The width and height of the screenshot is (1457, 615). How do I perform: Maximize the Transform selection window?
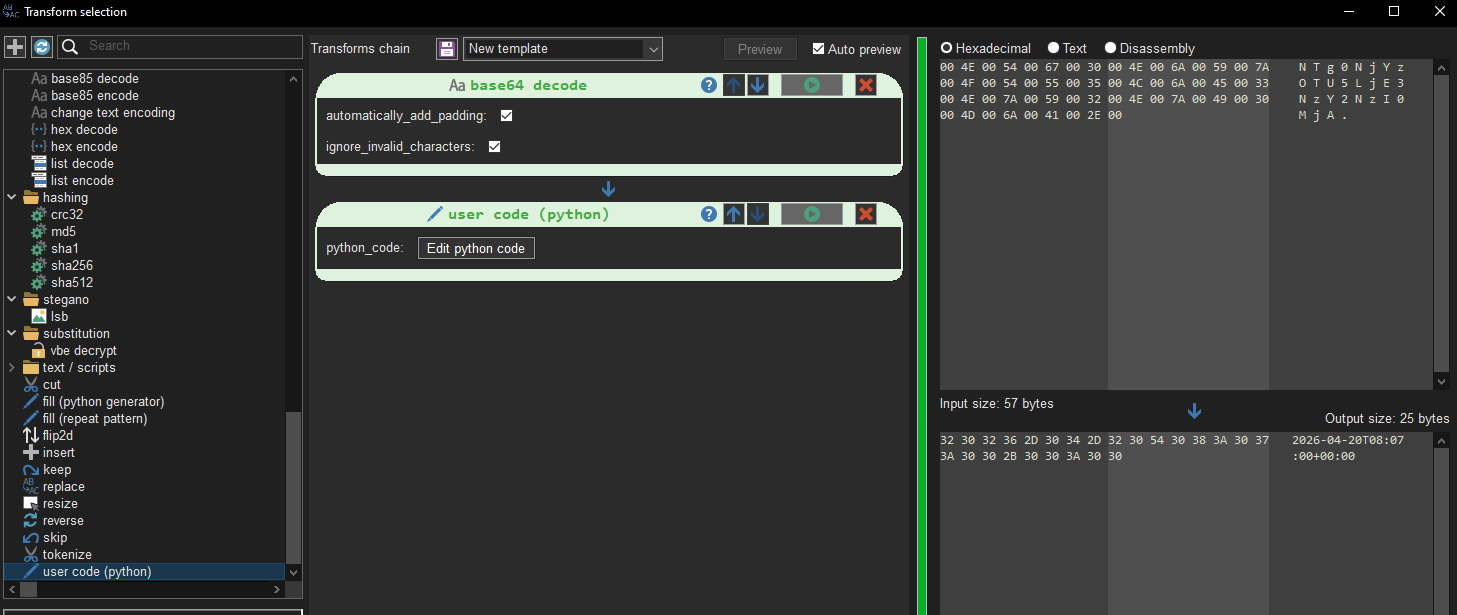point(1394,12)
